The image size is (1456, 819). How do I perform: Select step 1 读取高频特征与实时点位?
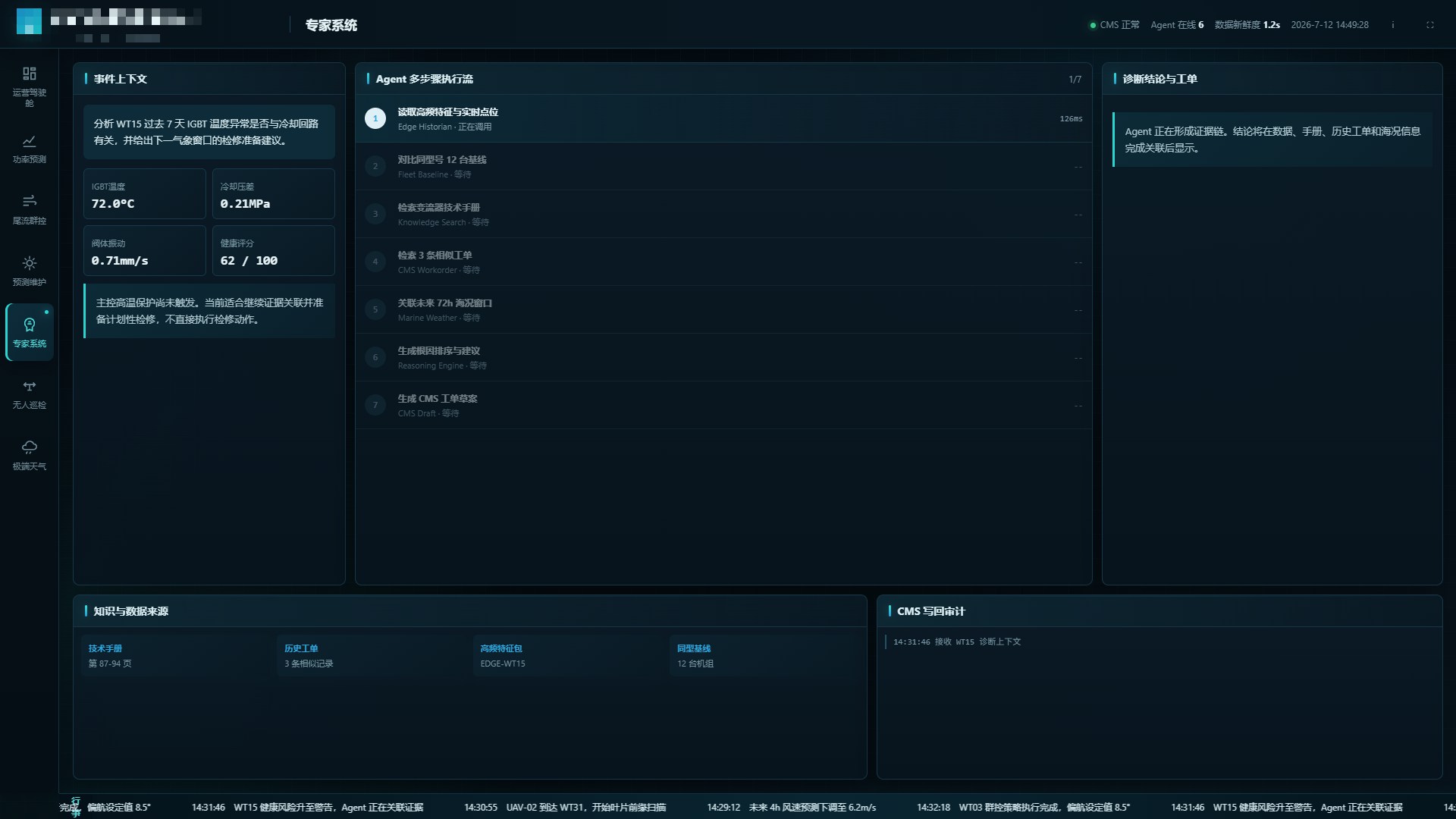(723, 118)
